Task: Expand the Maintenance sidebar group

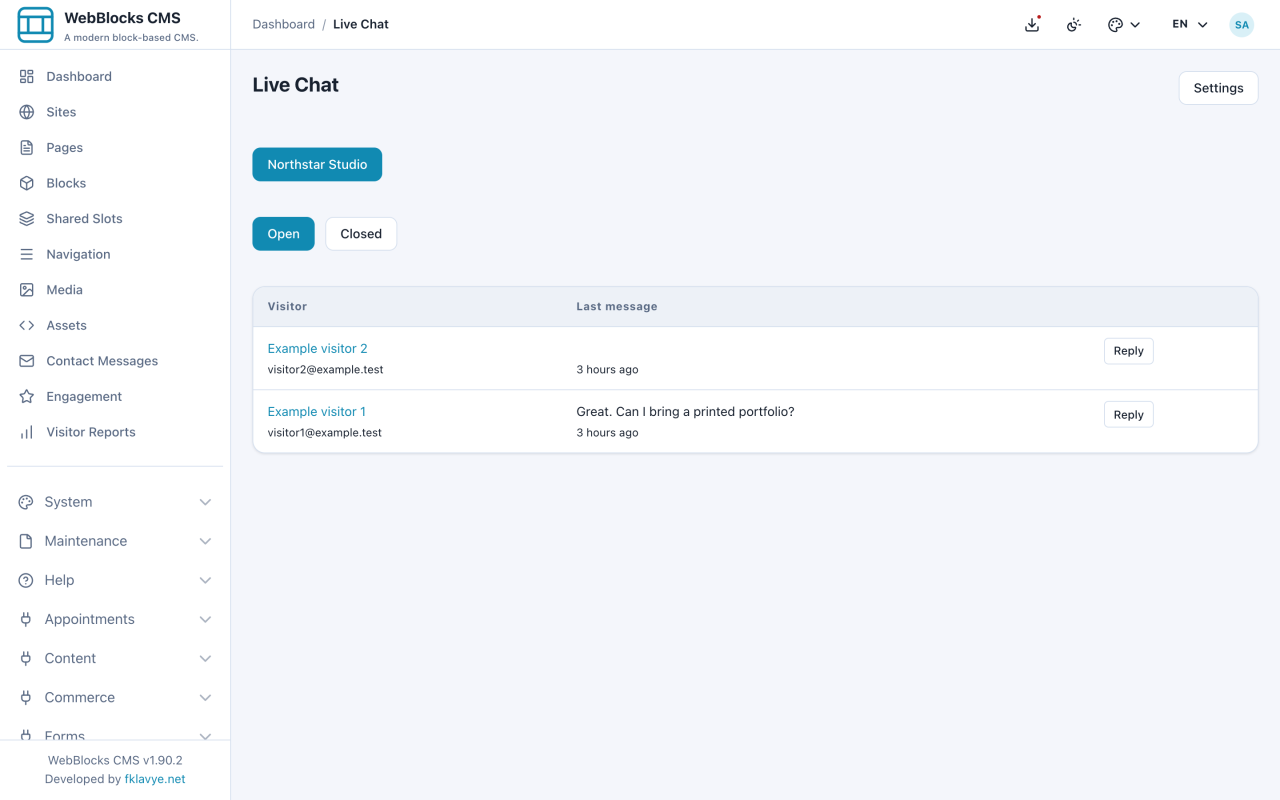Action: 115,541
